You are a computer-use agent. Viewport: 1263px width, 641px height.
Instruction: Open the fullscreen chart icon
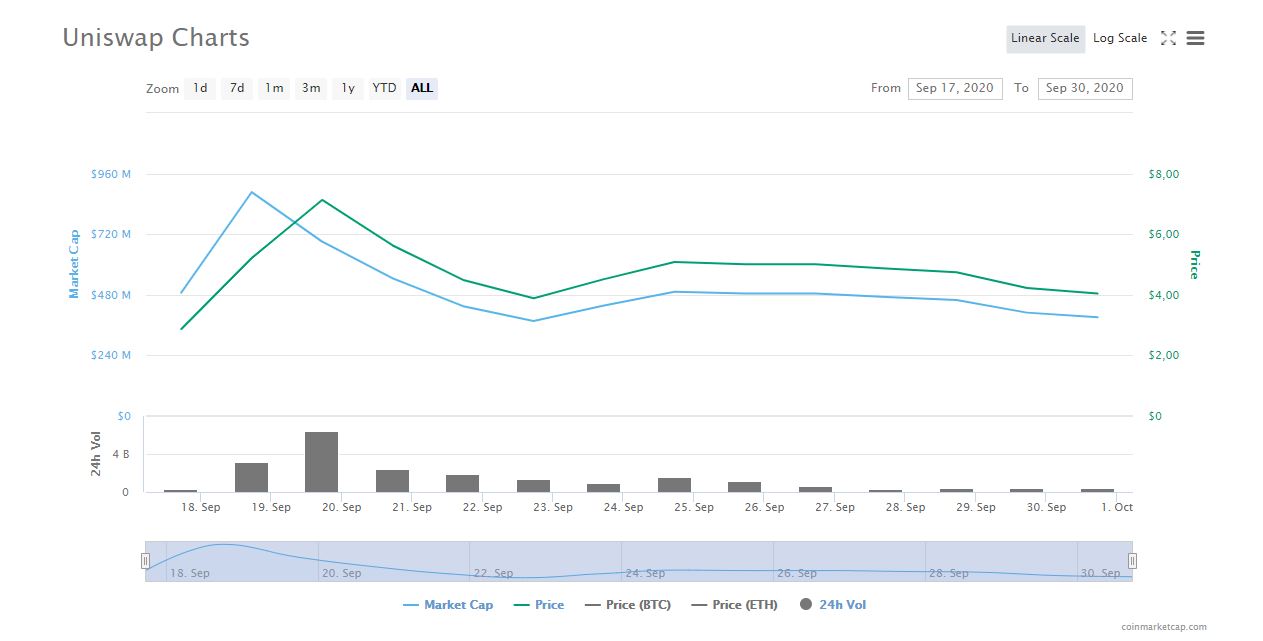(1168, 38)
